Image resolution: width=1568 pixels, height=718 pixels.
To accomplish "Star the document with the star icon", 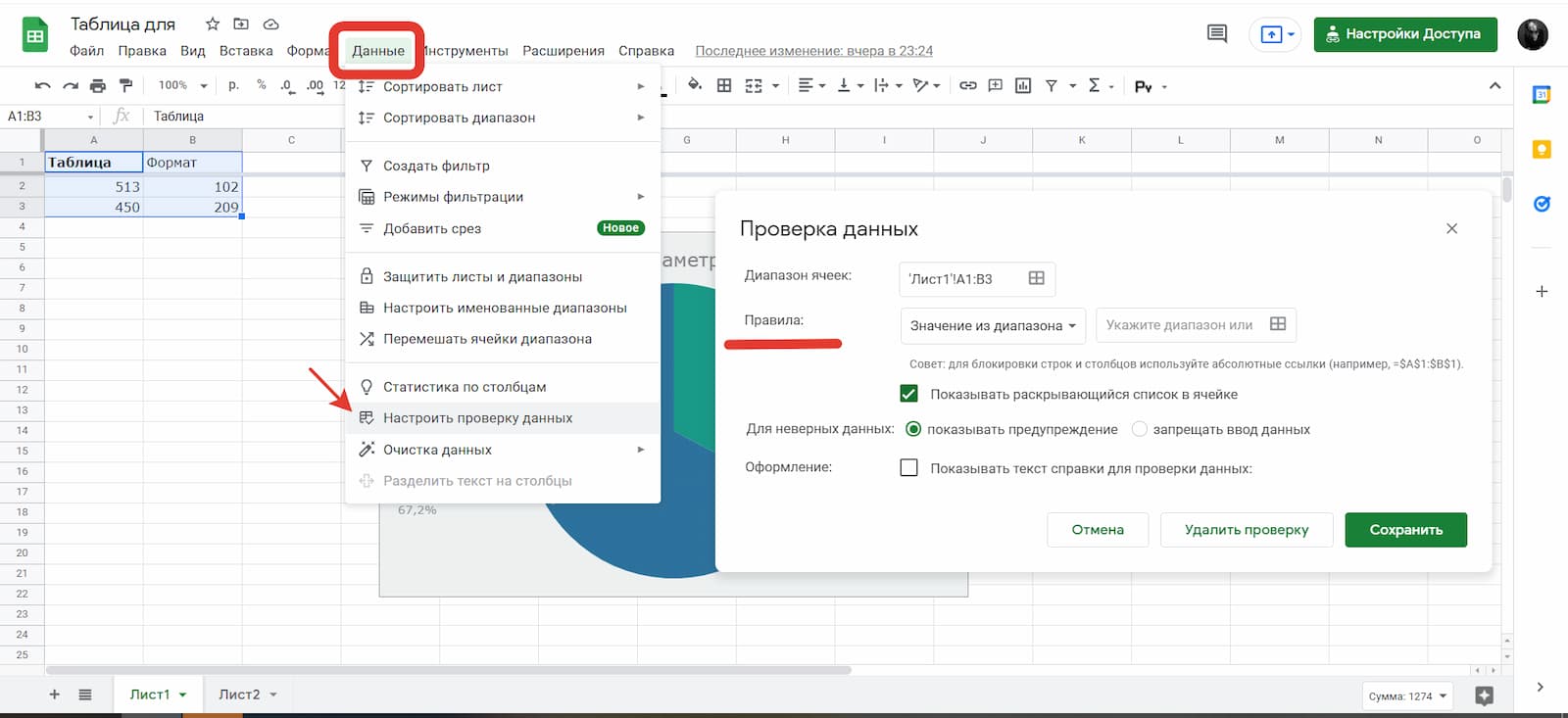I will [x=213, y=24].
